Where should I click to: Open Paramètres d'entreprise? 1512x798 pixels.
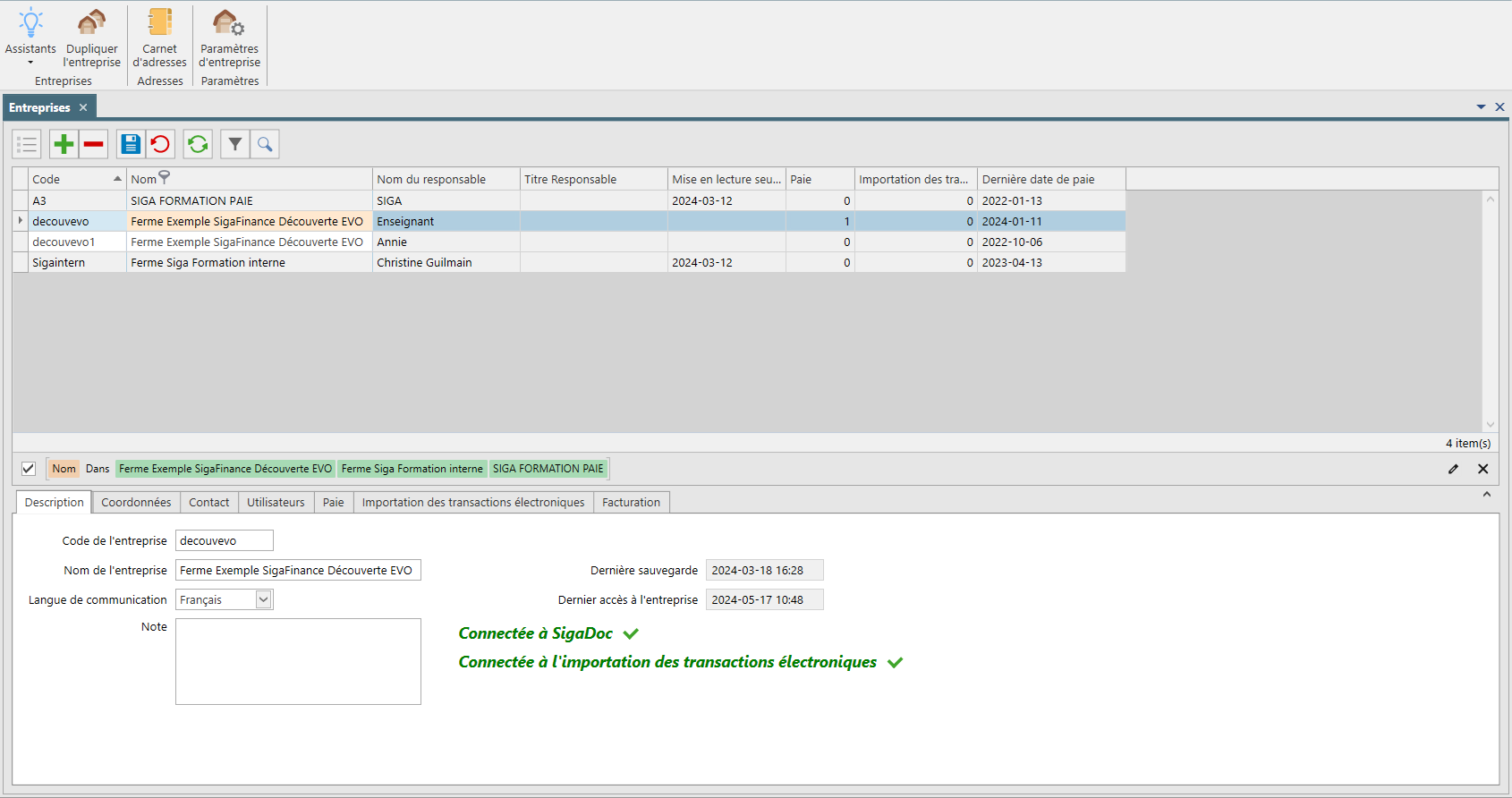tap(229, 37)
